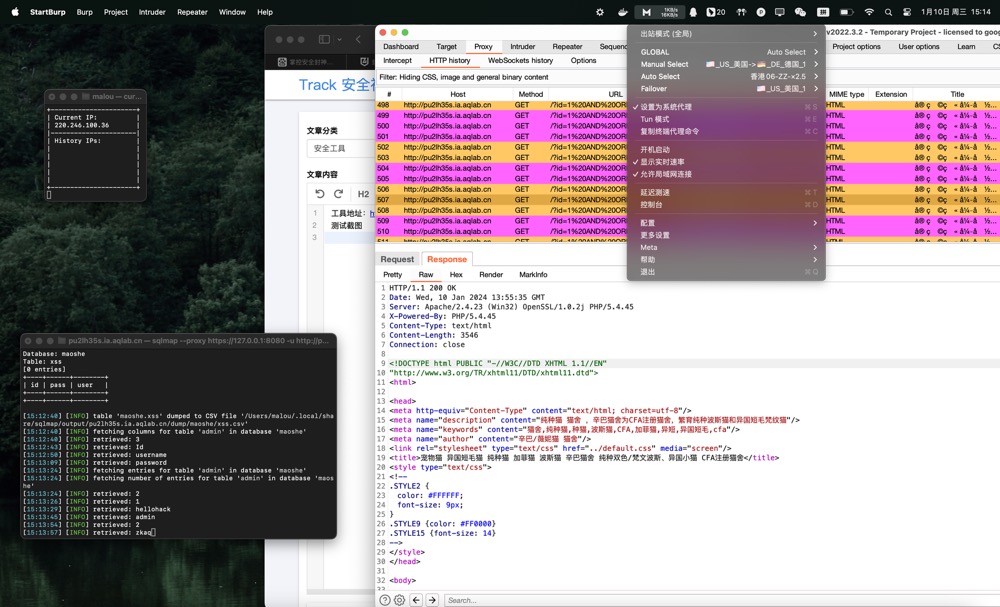Open the Hex view of the response
The image size is (1000, 607).
456,275
